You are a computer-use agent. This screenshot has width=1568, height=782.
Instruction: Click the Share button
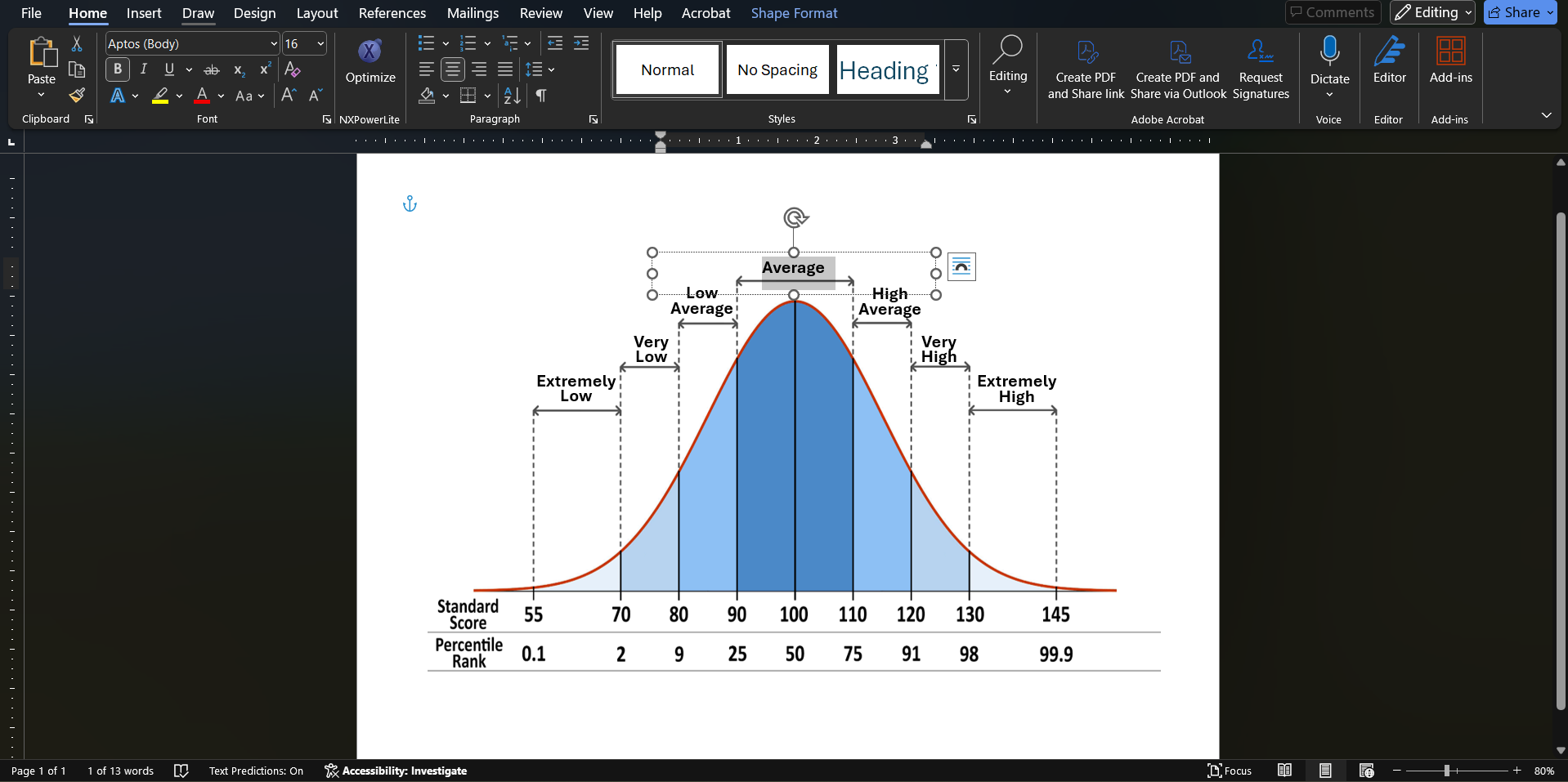coord(1514,12)
